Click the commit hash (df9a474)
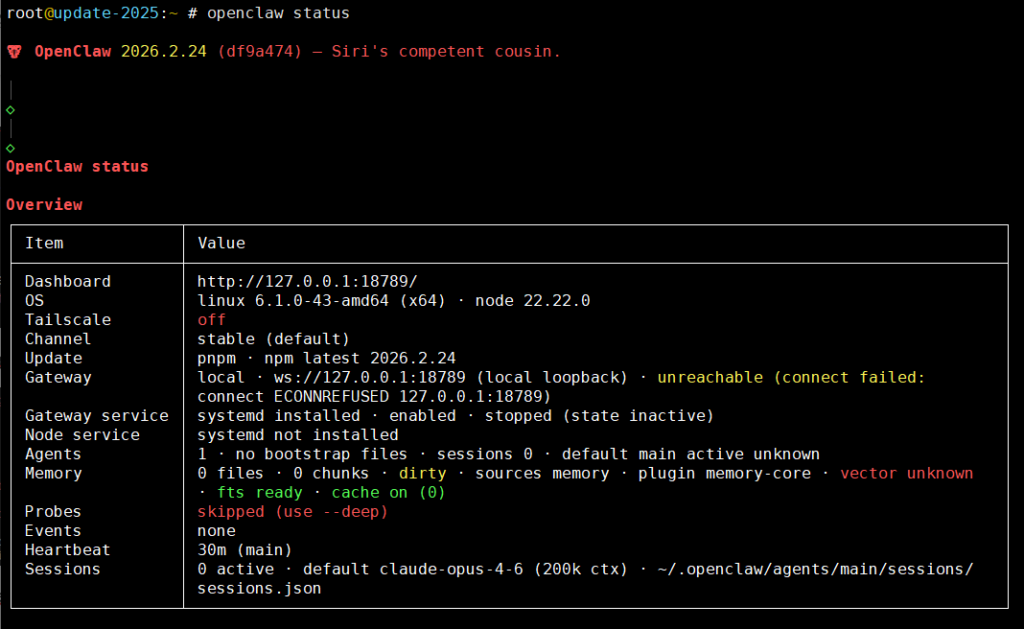The height and width of the screenshot is (629, 1024). [x=259, y=51]
